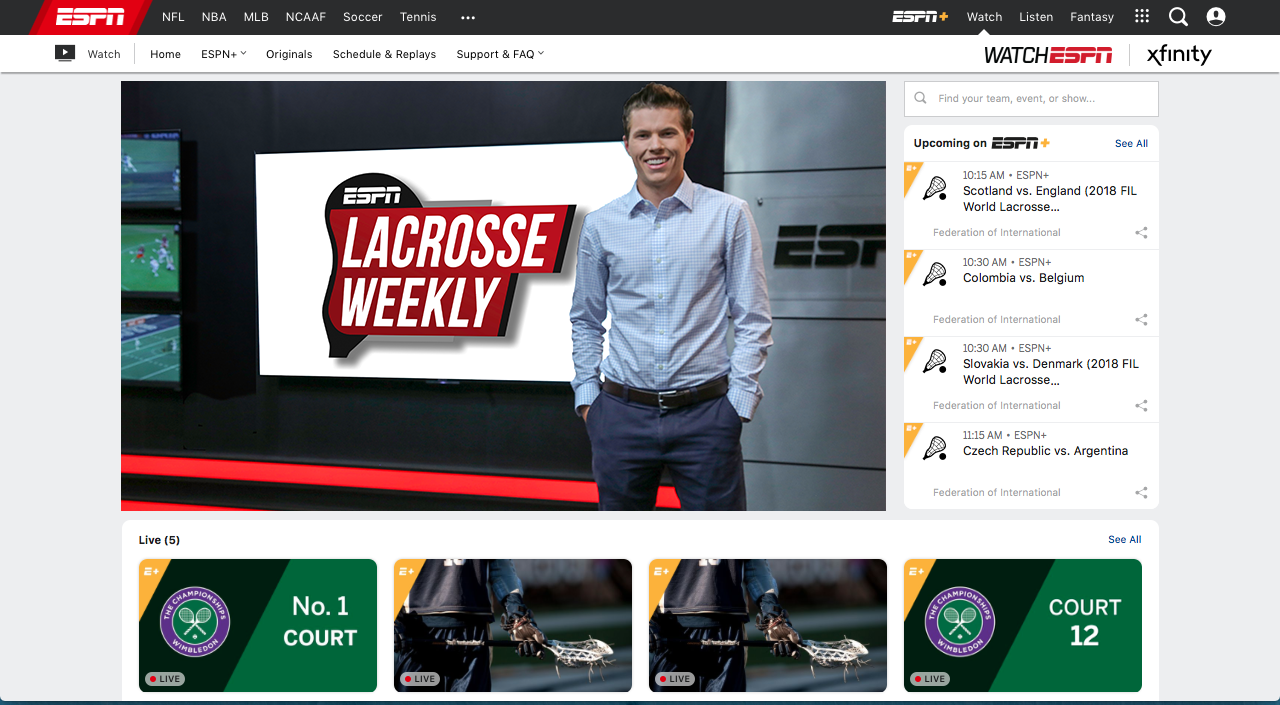This screenshot has width=1280, height=705.
Task: Open the apps grid icon
Action: point(1142,17)
